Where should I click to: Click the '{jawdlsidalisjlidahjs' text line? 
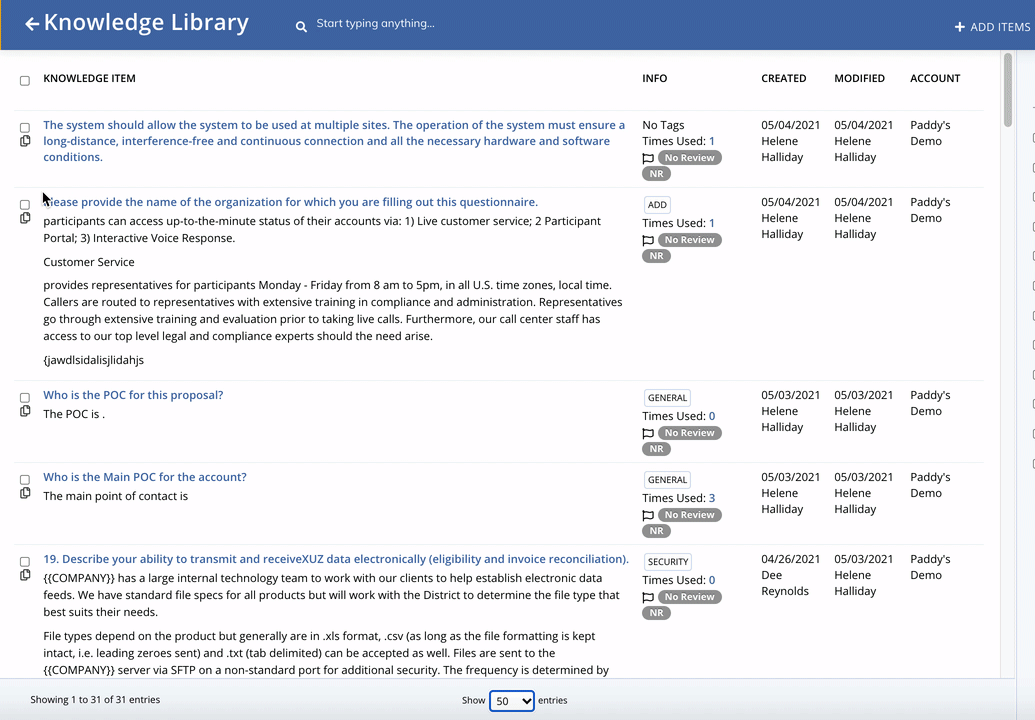[93, 360]
